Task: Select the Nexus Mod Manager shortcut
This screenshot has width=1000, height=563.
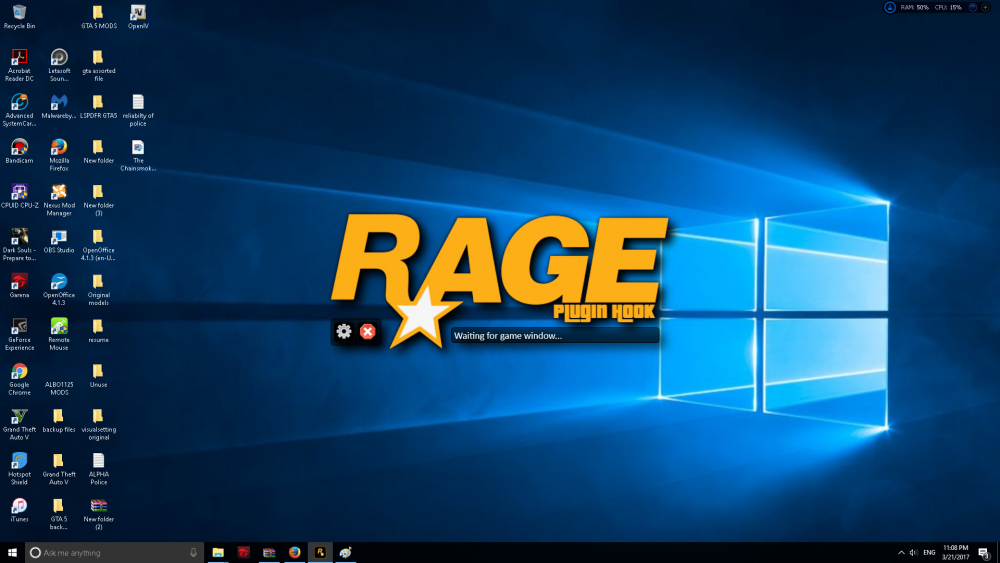Action: 58,192
